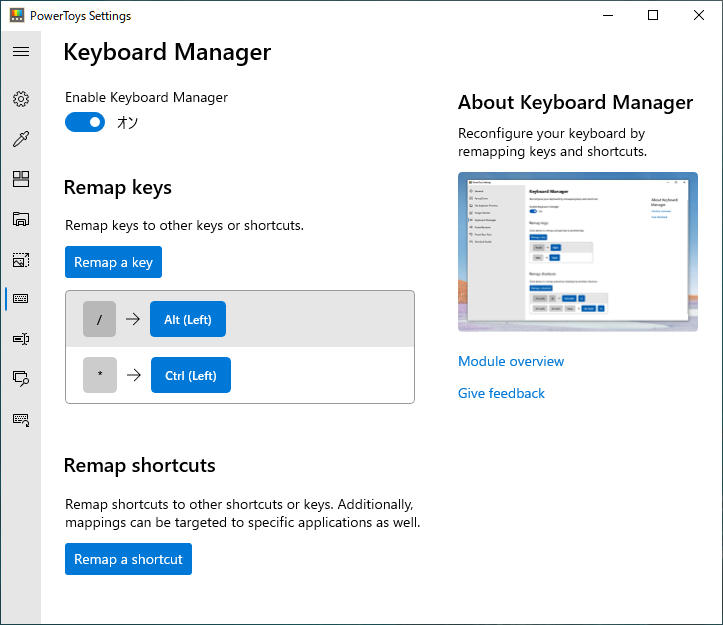723x625 pixels.
Task: Click the PowerToys app icon in title bar
Action: (17, 15)
